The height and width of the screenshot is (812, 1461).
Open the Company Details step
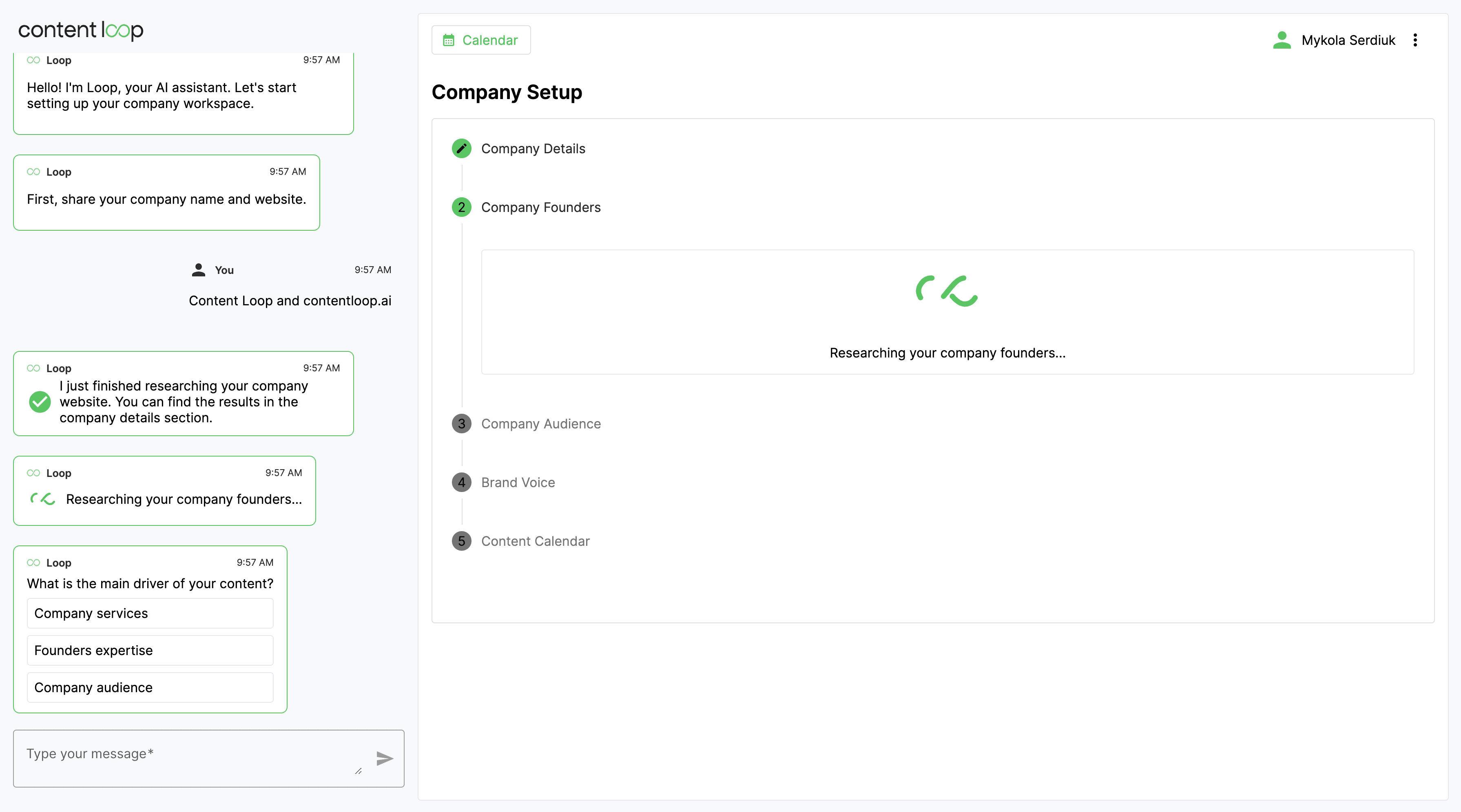pos(533,148)
